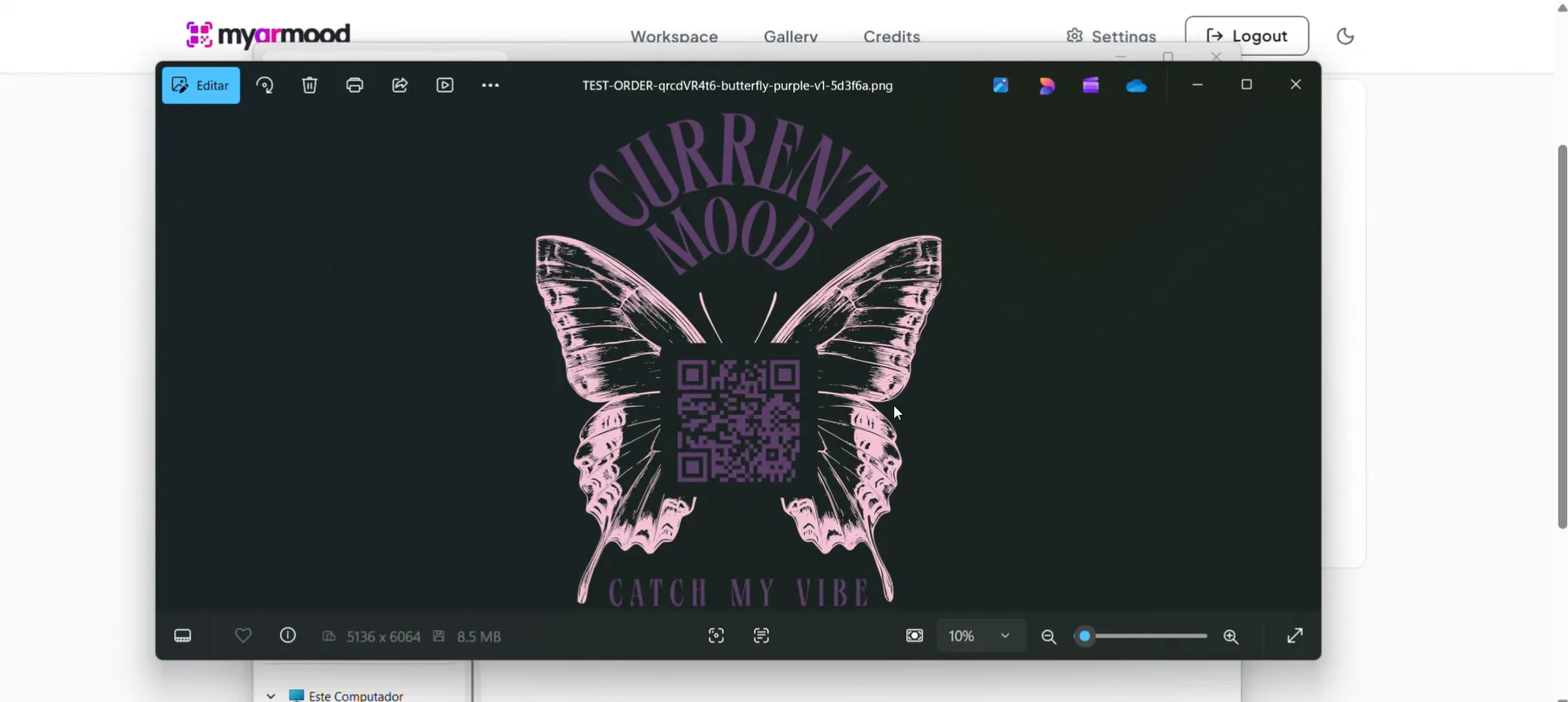The width and height of the screenshot is (1568, 702).
Task: Open the 10% zoom level dropdown
Action: click(x=981, y=636)
